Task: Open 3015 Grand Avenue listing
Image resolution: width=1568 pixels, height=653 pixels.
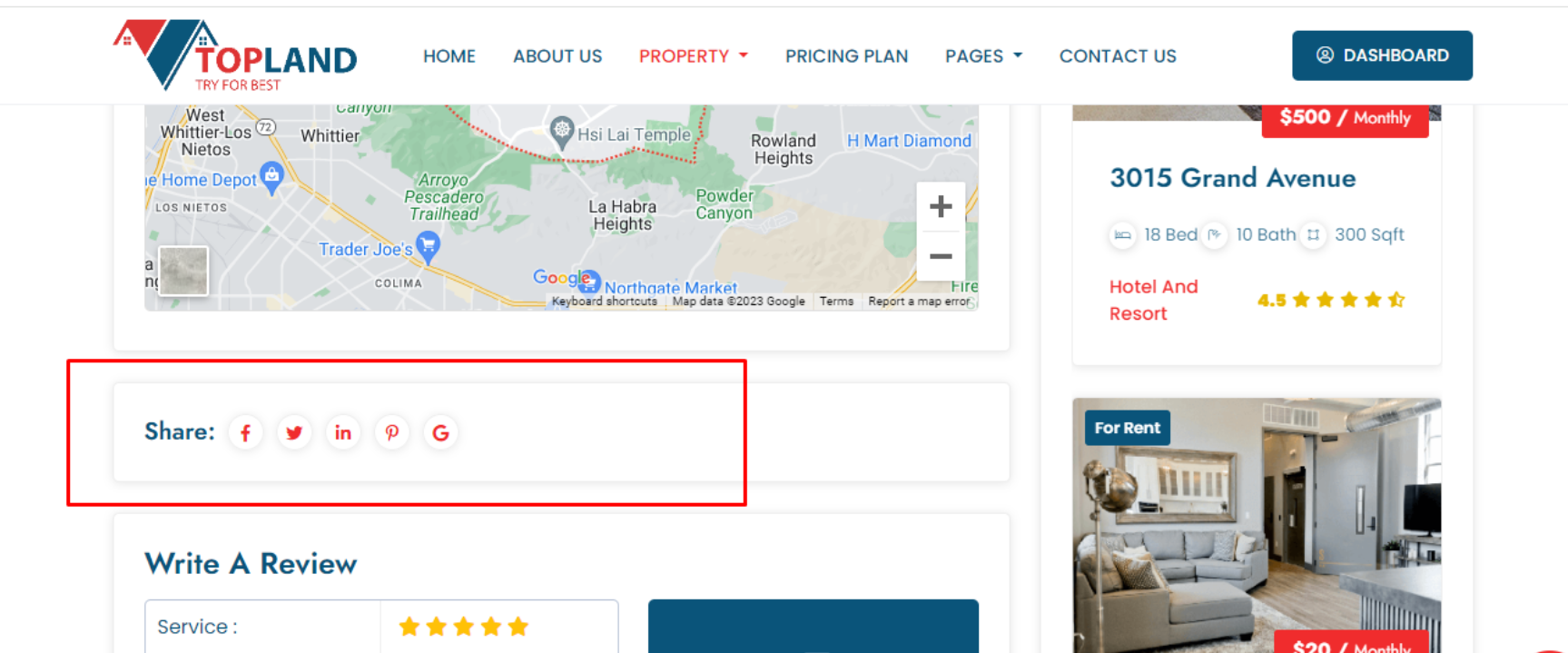Action: [x=1232, y=178]
